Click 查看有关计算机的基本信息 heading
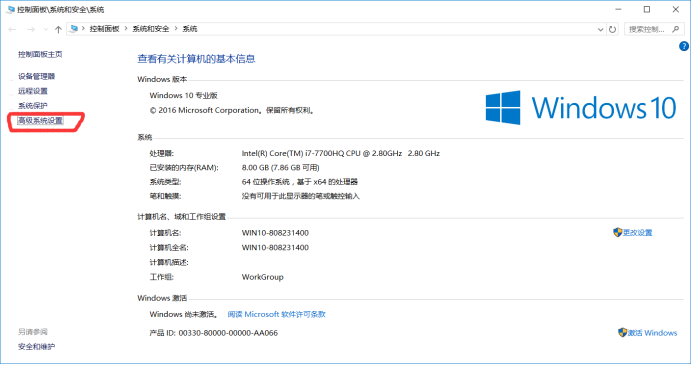Viewport: 692px width, 365px height. point(196,59)
